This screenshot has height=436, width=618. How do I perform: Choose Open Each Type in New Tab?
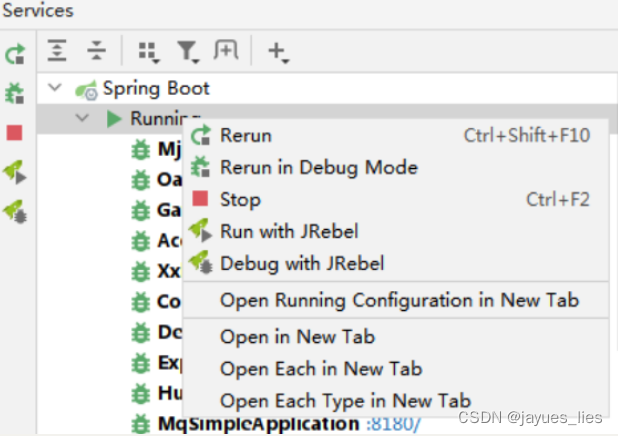(x=396, y=401)
